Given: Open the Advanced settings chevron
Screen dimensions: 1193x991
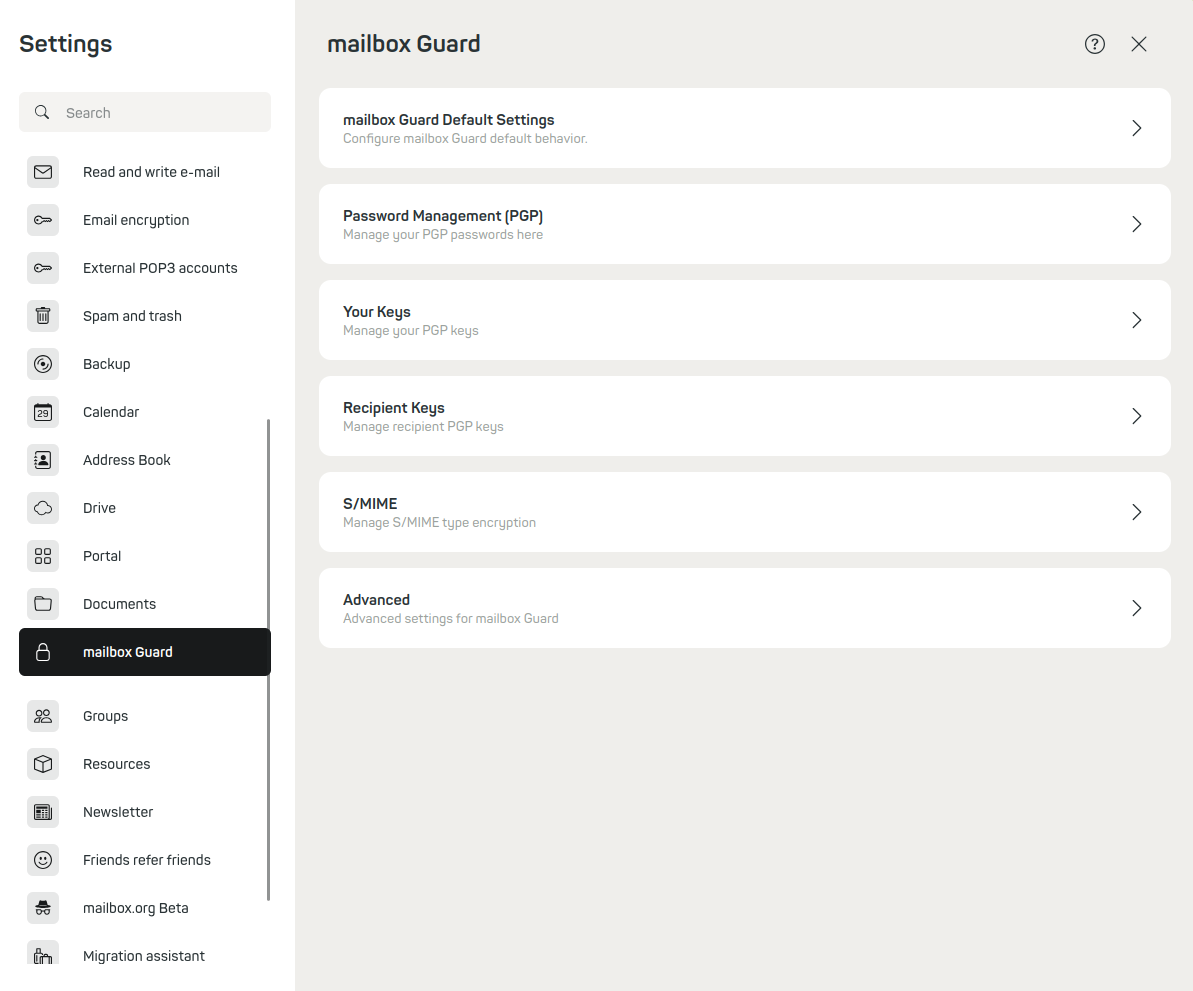Looking at the screenshot, I should point(1136,608).
